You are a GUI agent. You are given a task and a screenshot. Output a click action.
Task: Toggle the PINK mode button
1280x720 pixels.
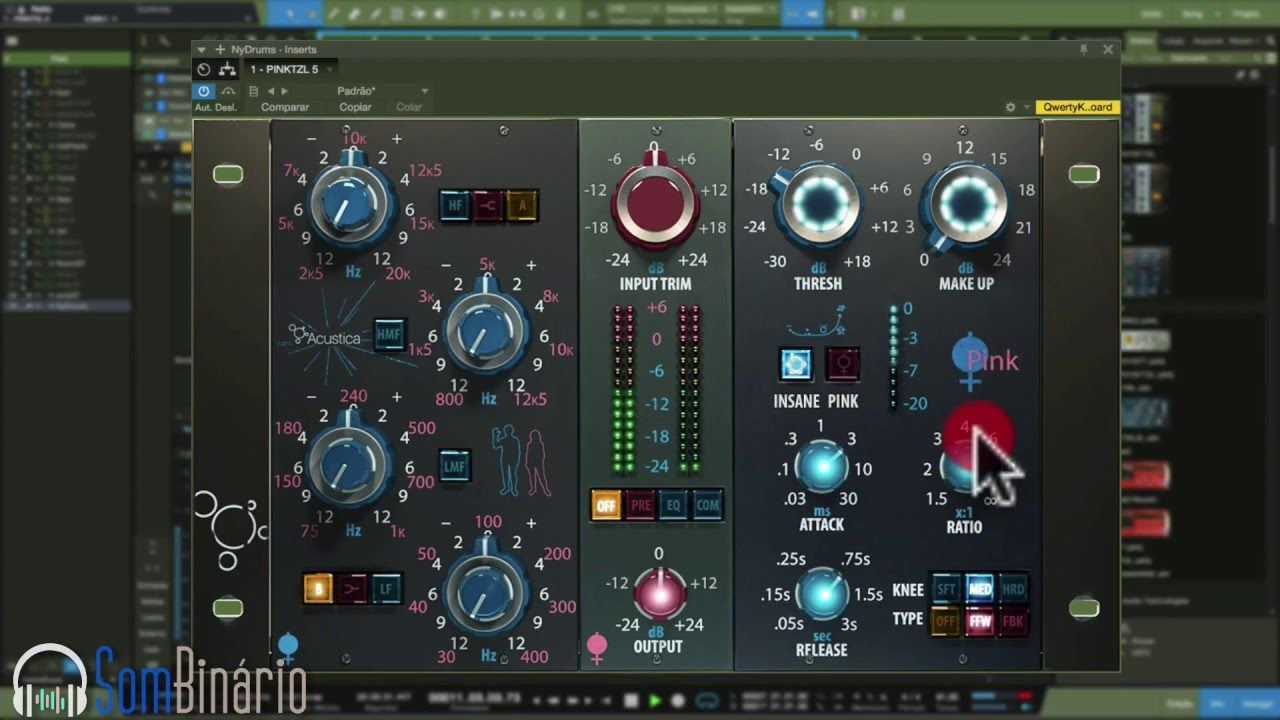[x=843, y=365]
